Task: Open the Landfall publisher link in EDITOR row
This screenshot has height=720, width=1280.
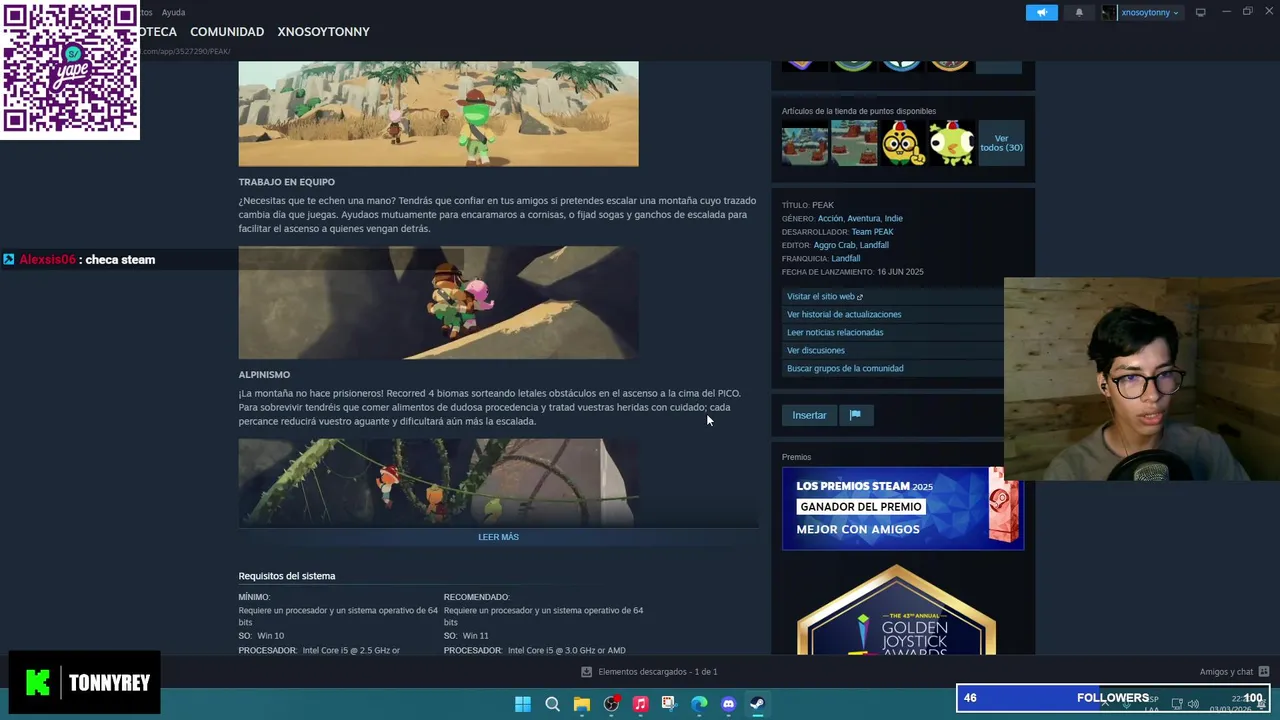Action: (874, 245)
